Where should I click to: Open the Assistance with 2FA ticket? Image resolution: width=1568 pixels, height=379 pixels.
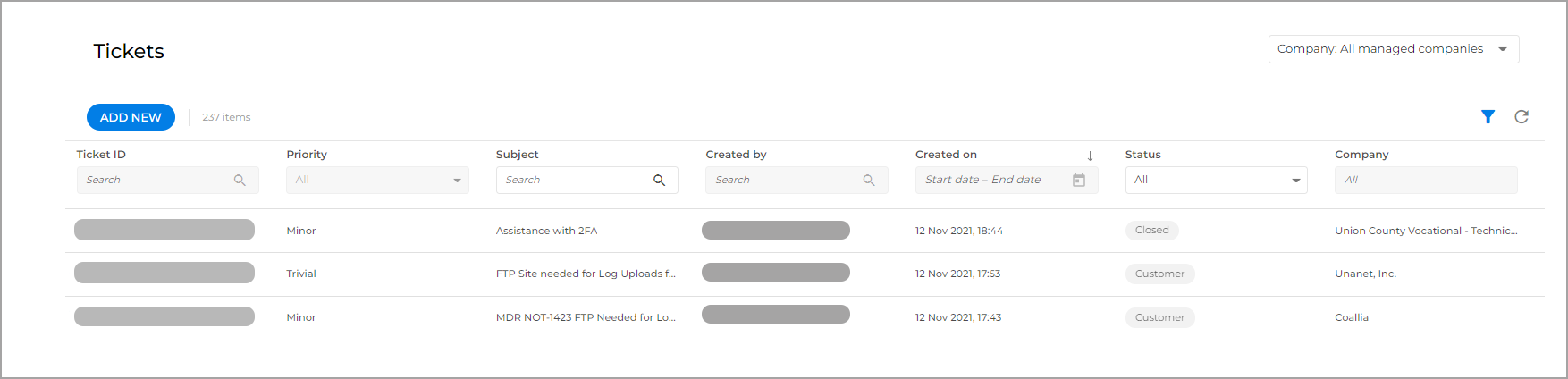click(546, 231)
